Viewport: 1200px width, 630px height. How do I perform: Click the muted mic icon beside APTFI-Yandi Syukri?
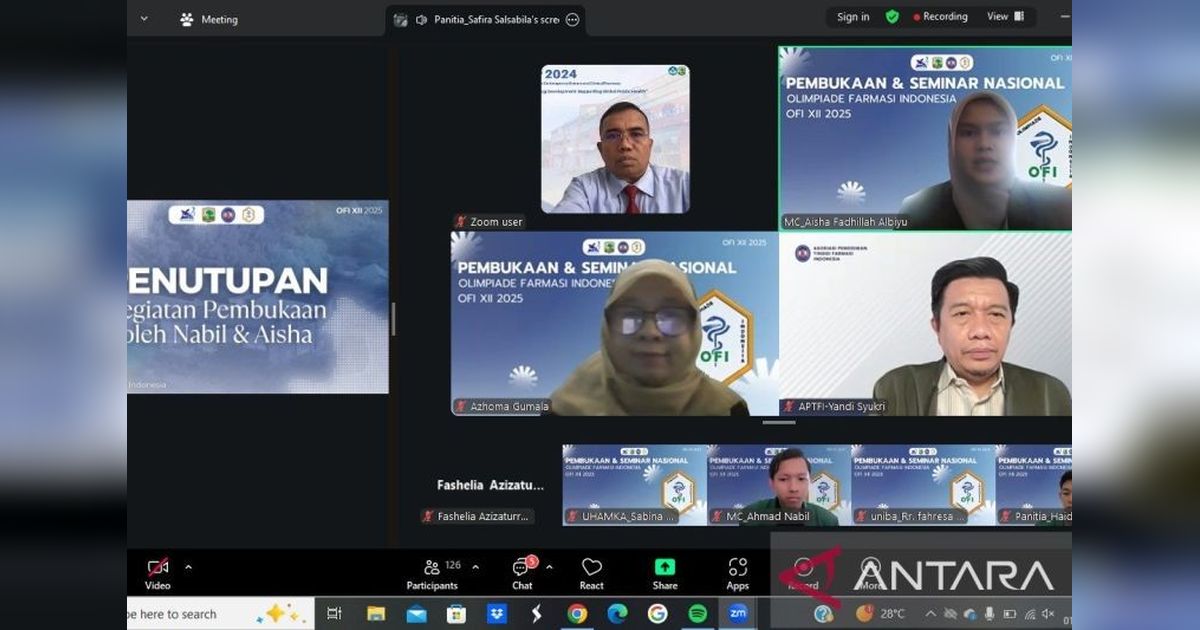[789, 406]
